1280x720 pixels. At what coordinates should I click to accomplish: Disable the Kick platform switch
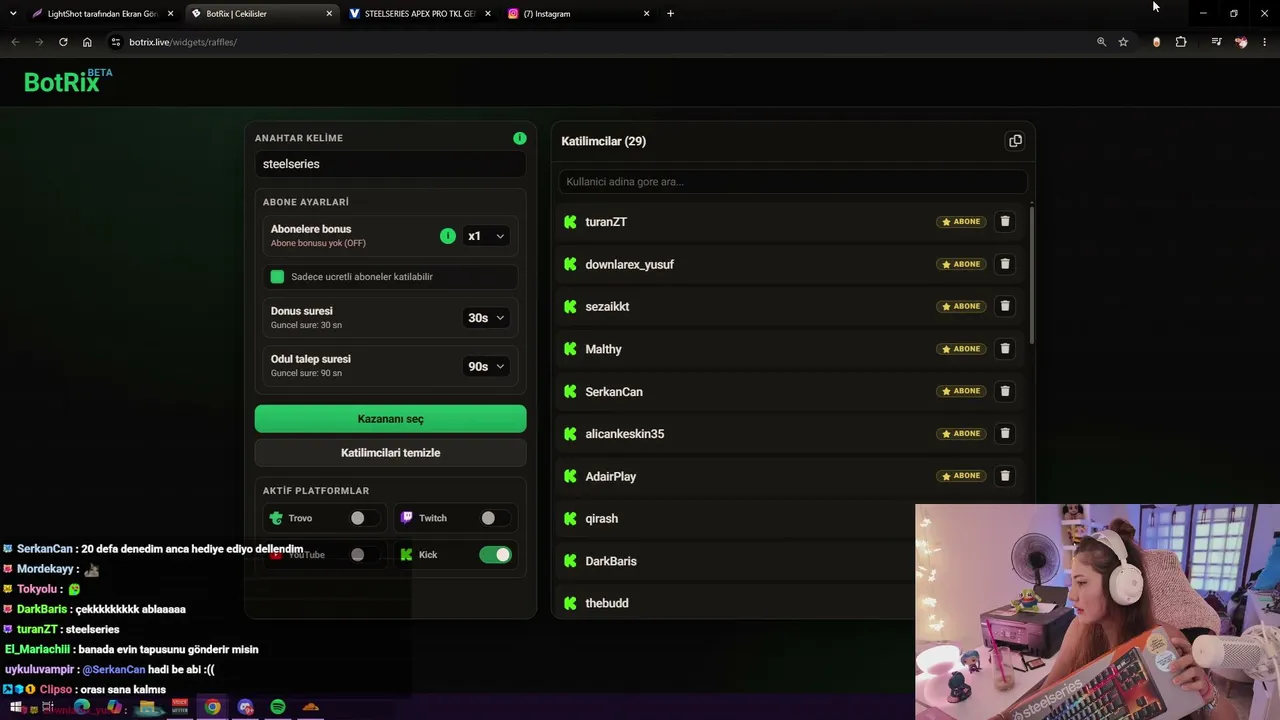pos(495,555)
